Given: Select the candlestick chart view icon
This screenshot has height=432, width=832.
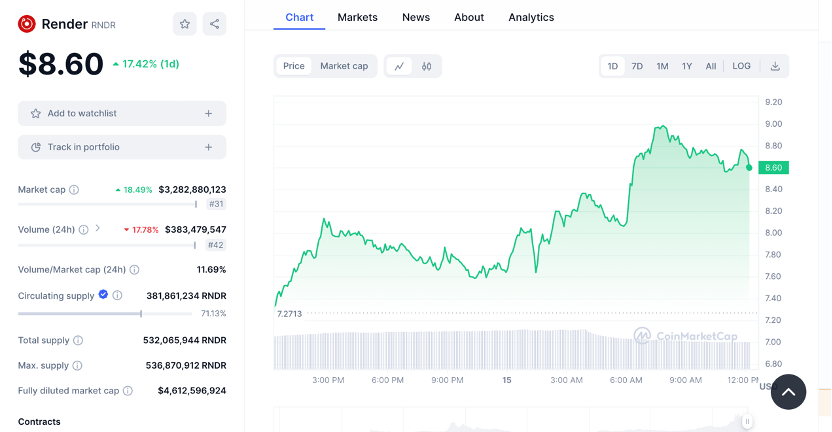Looking at the screenshot, I should 426,66.
